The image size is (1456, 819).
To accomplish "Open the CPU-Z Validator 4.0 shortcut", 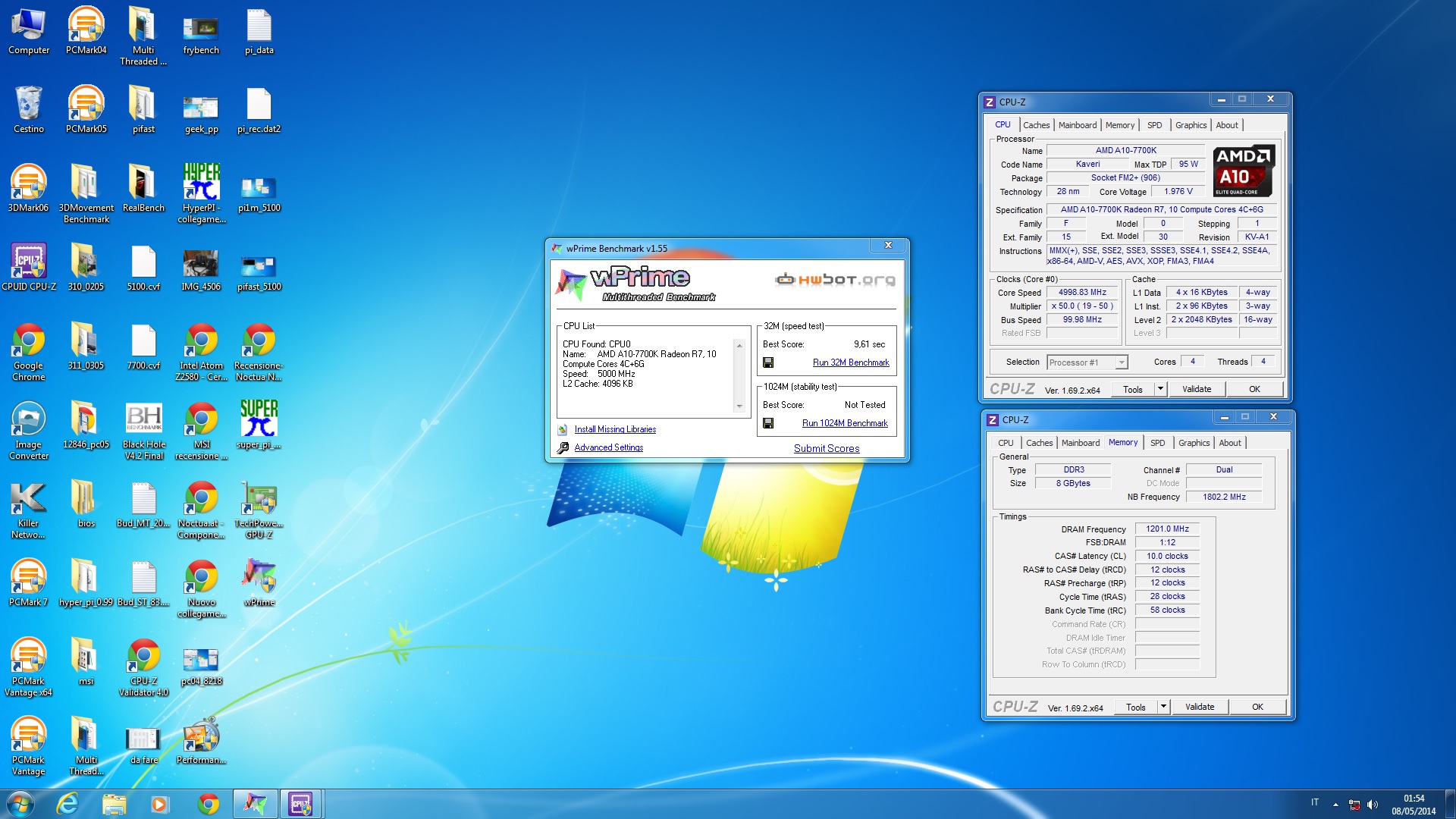I will click(143, 667).
